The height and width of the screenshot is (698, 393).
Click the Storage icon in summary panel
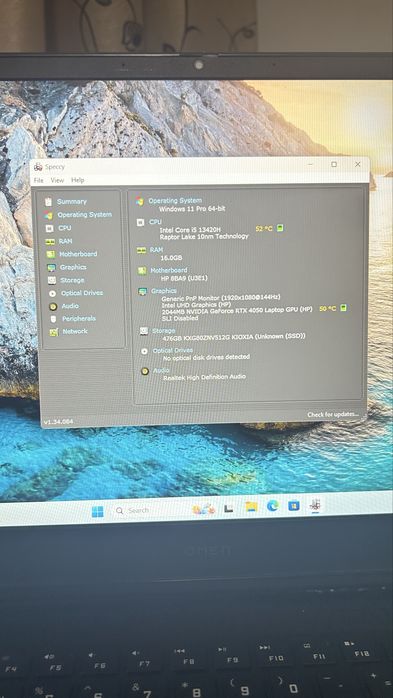(144, 331)
